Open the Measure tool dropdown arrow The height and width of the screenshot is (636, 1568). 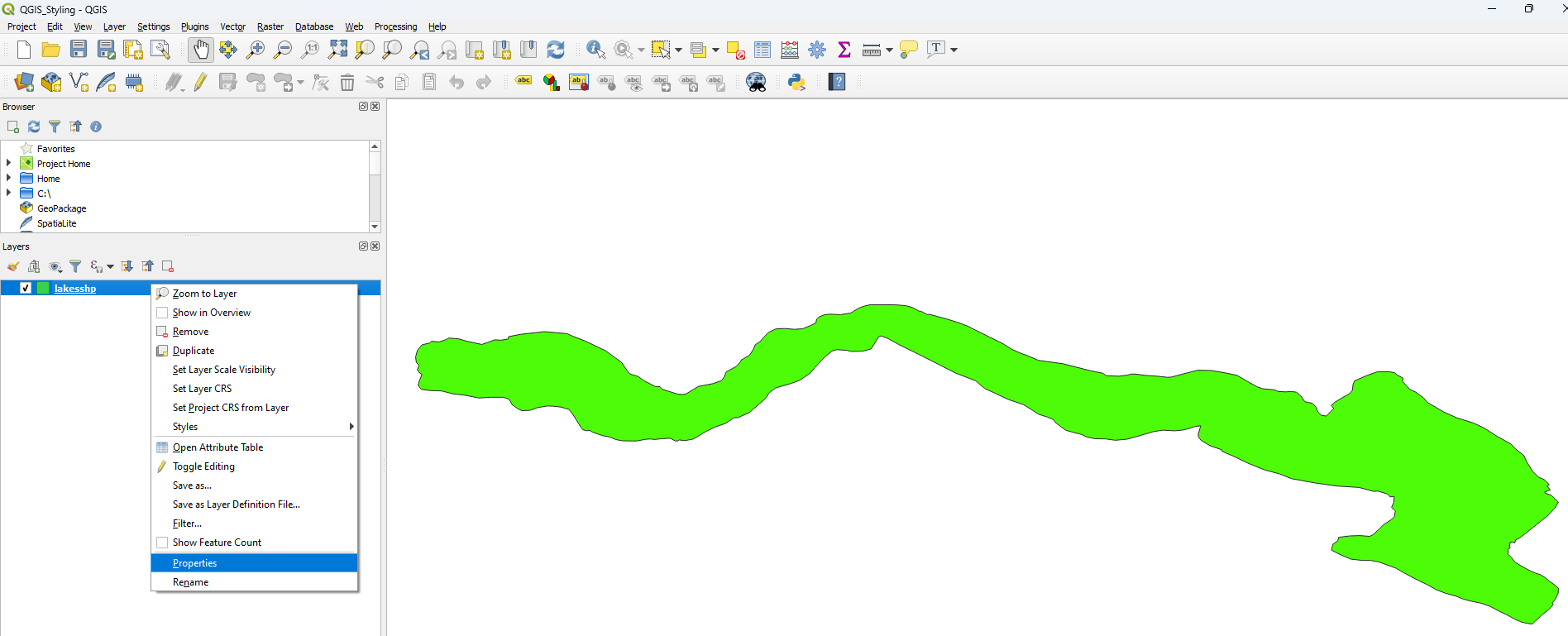(889, 50)
